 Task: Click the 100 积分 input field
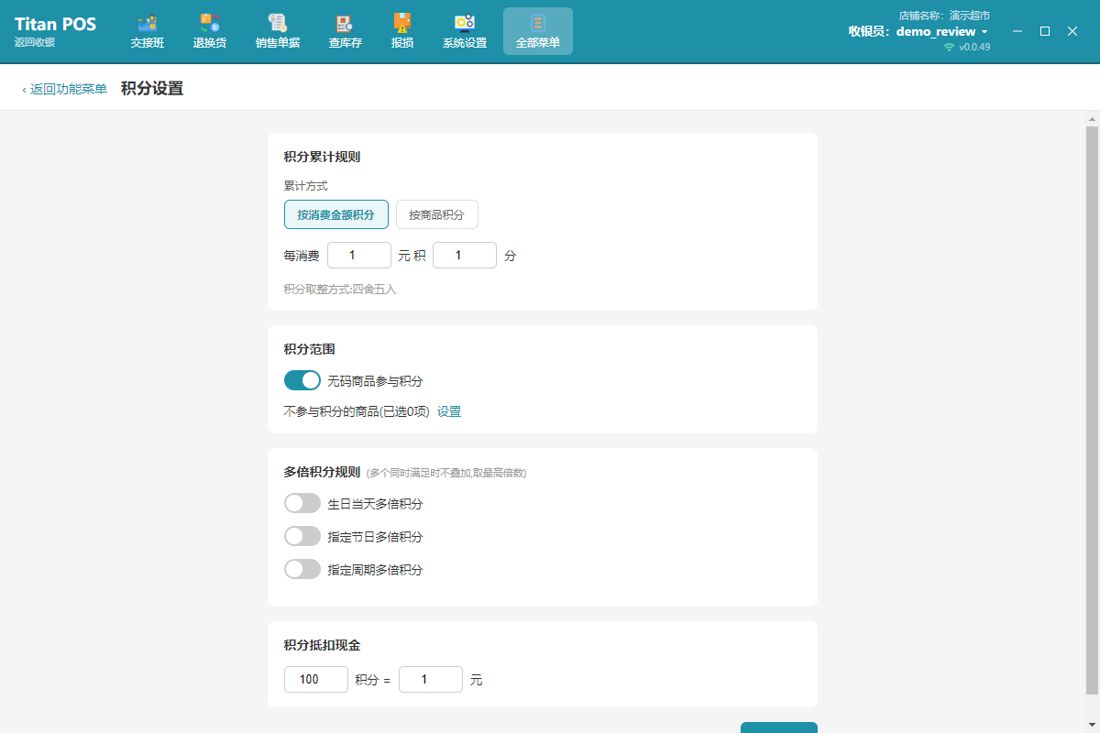(316, 679)
